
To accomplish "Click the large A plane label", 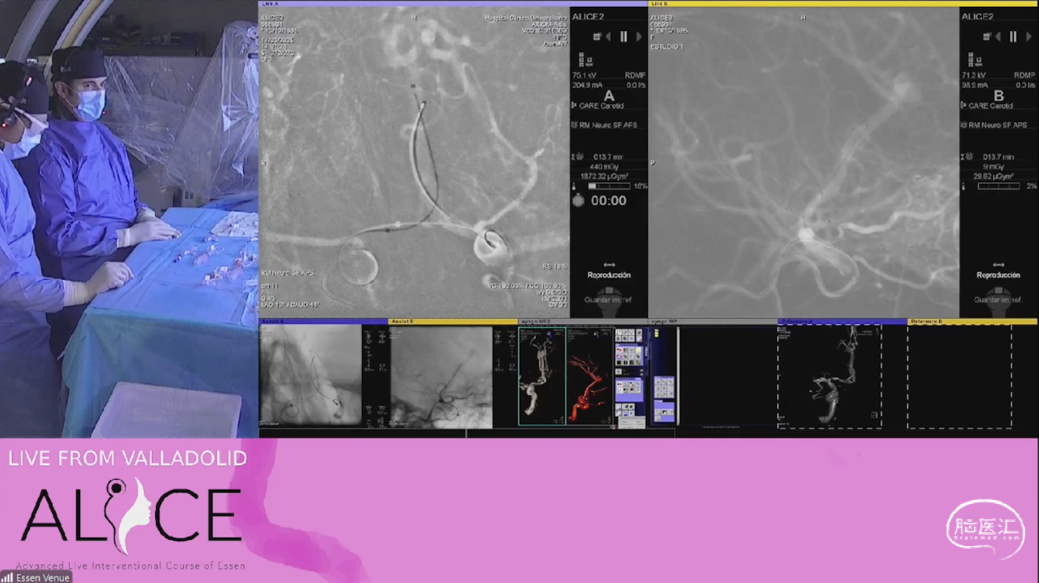I will pyautogui.click(x=609, y=96).
